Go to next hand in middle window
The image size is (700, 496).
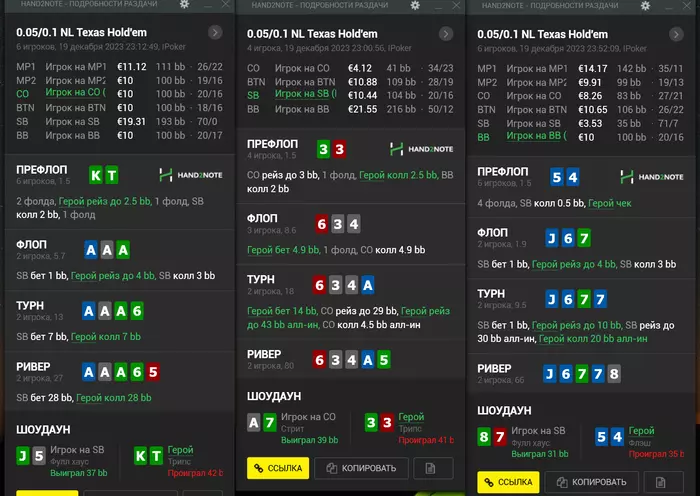[x=446, y=34]
